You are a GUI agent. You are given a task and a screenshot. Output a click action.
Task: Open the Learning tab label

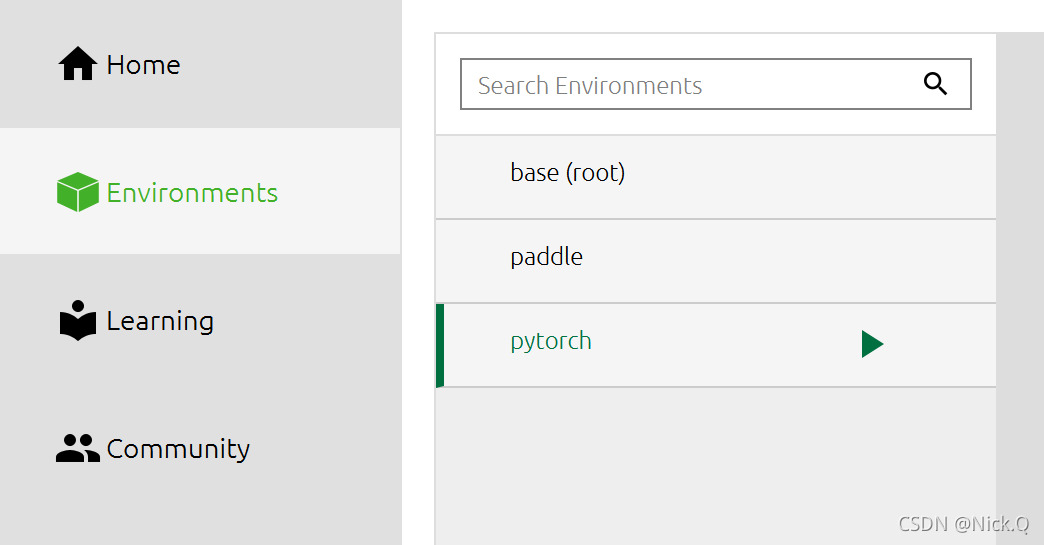pos(160,321)
